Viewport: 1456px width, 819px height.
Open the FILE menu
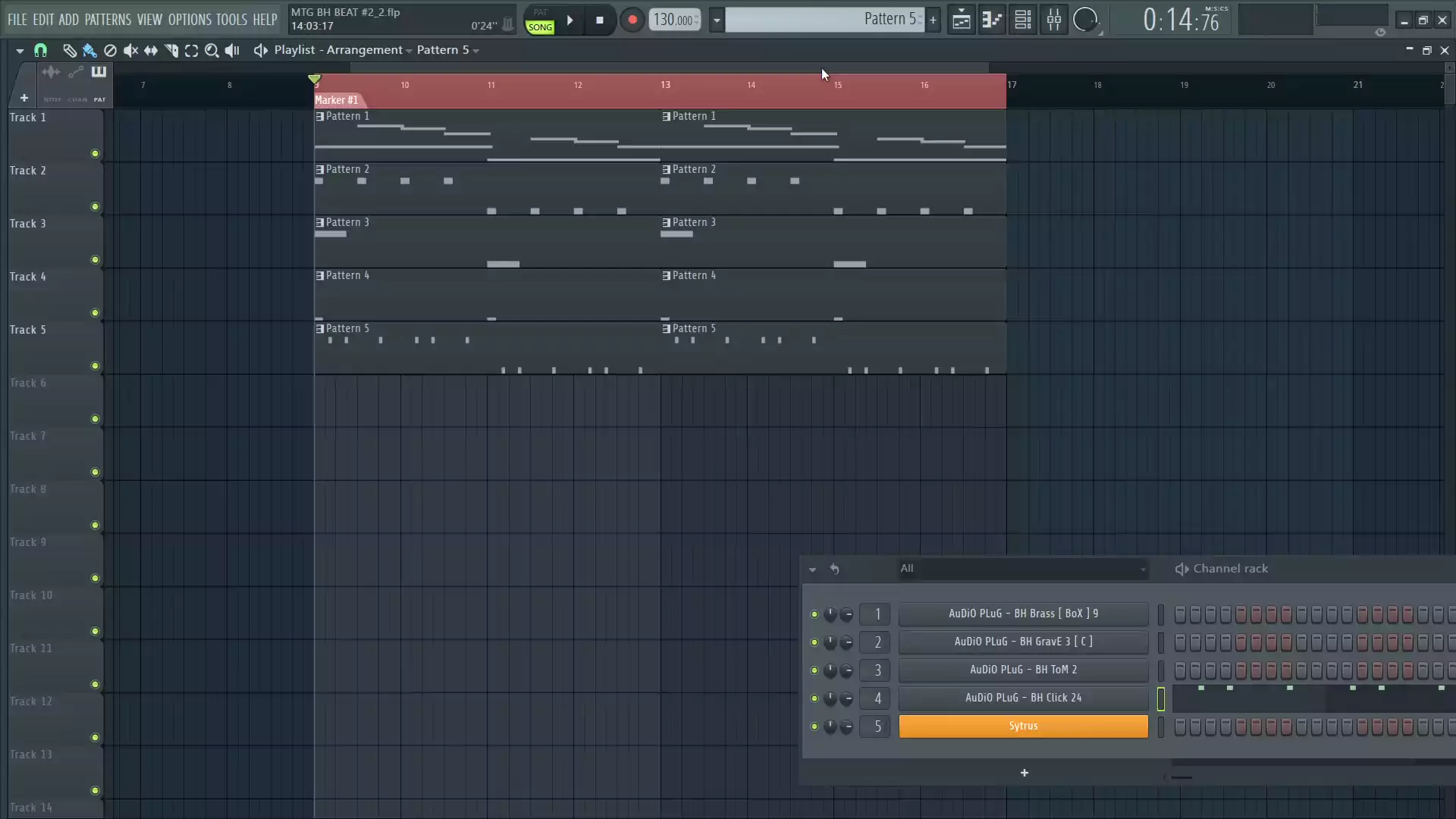(x=17, y=20)
